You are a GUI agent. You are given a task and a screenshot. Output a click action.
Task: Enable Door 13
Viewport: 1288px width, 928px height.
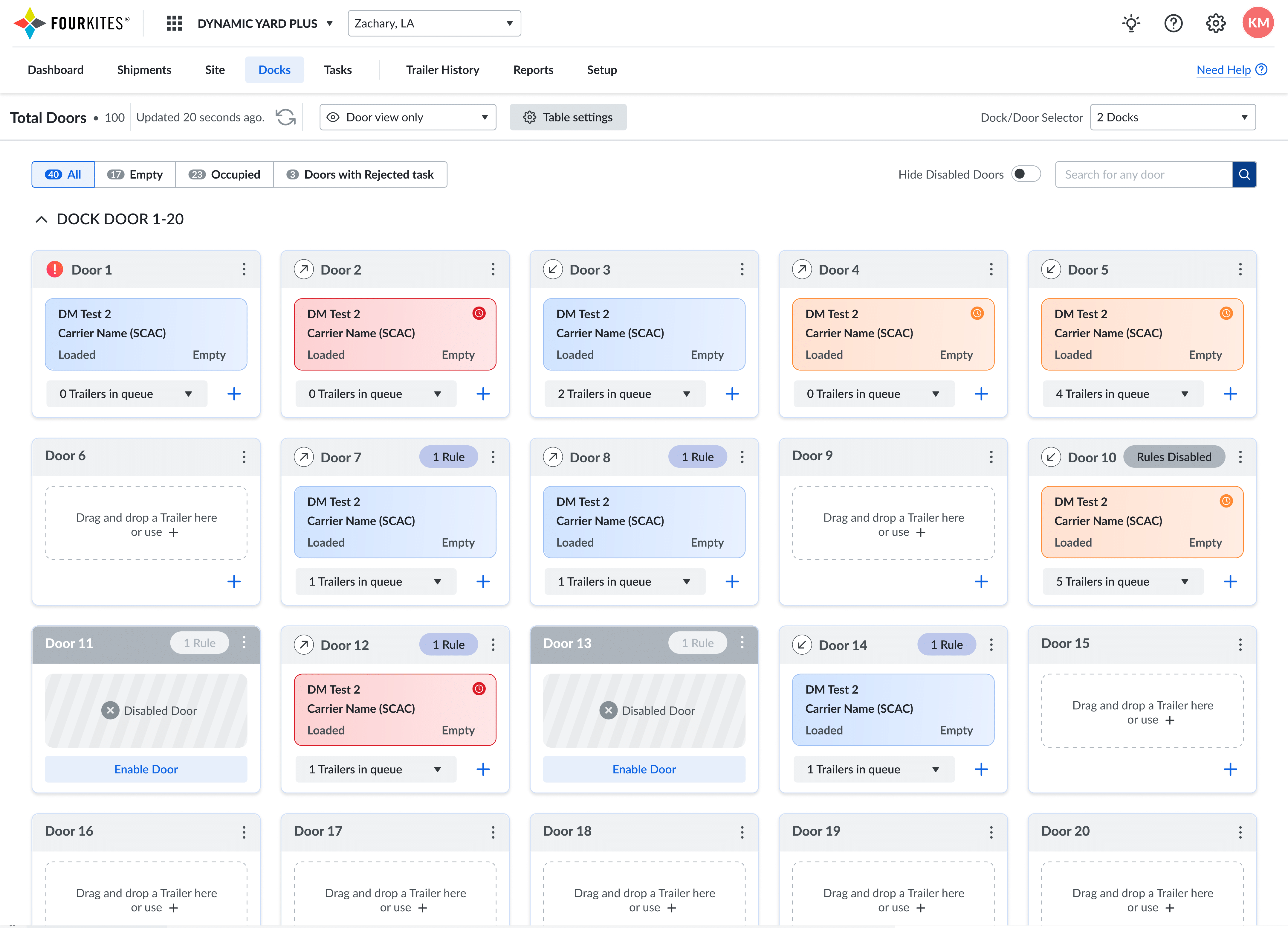(644, 769)
